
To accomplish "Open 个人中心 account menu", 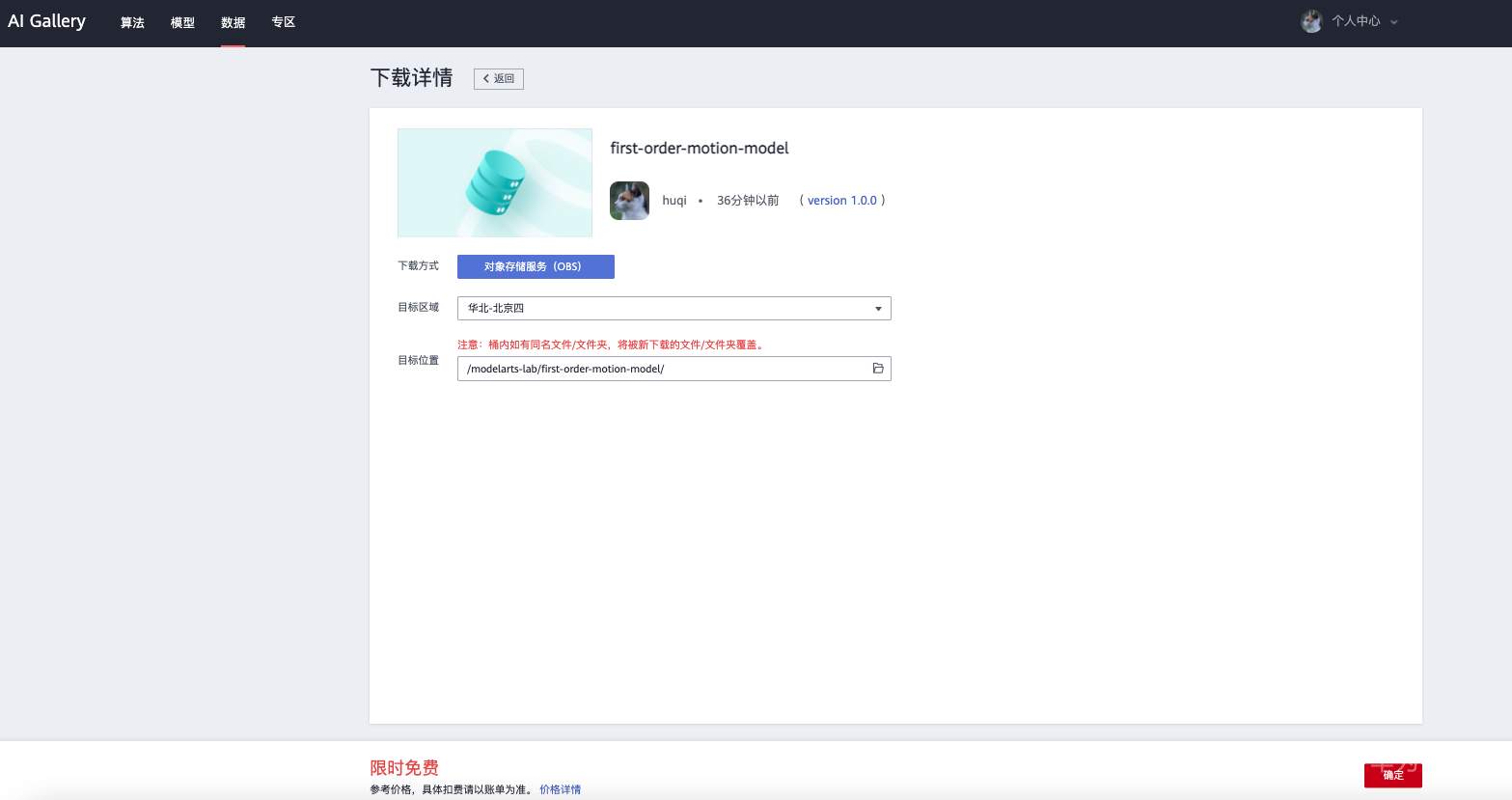I will click(x=1356, y=21).
